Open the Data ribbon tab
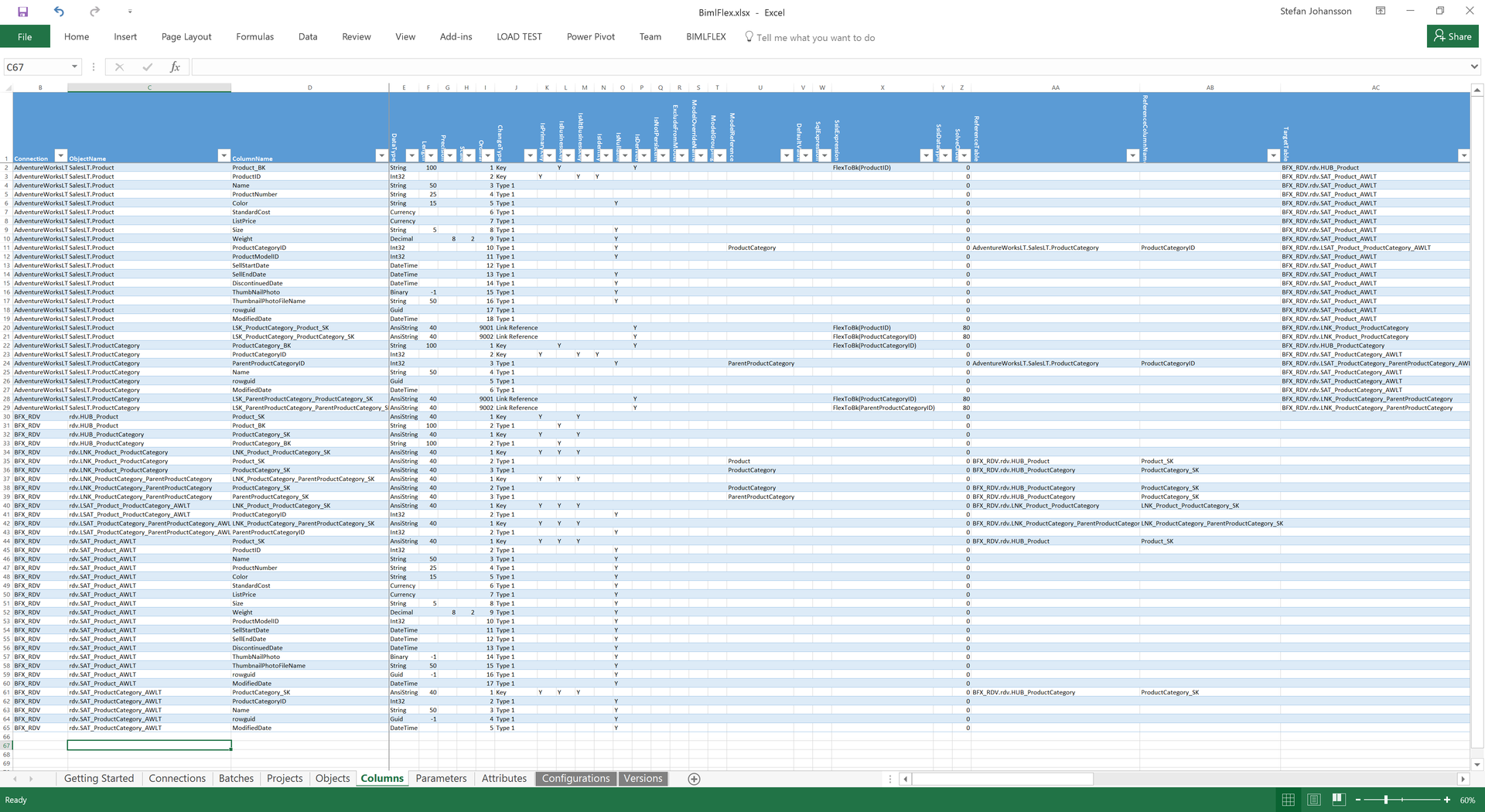This screenshot has width=1485, height=812. (x=308, y=36)
